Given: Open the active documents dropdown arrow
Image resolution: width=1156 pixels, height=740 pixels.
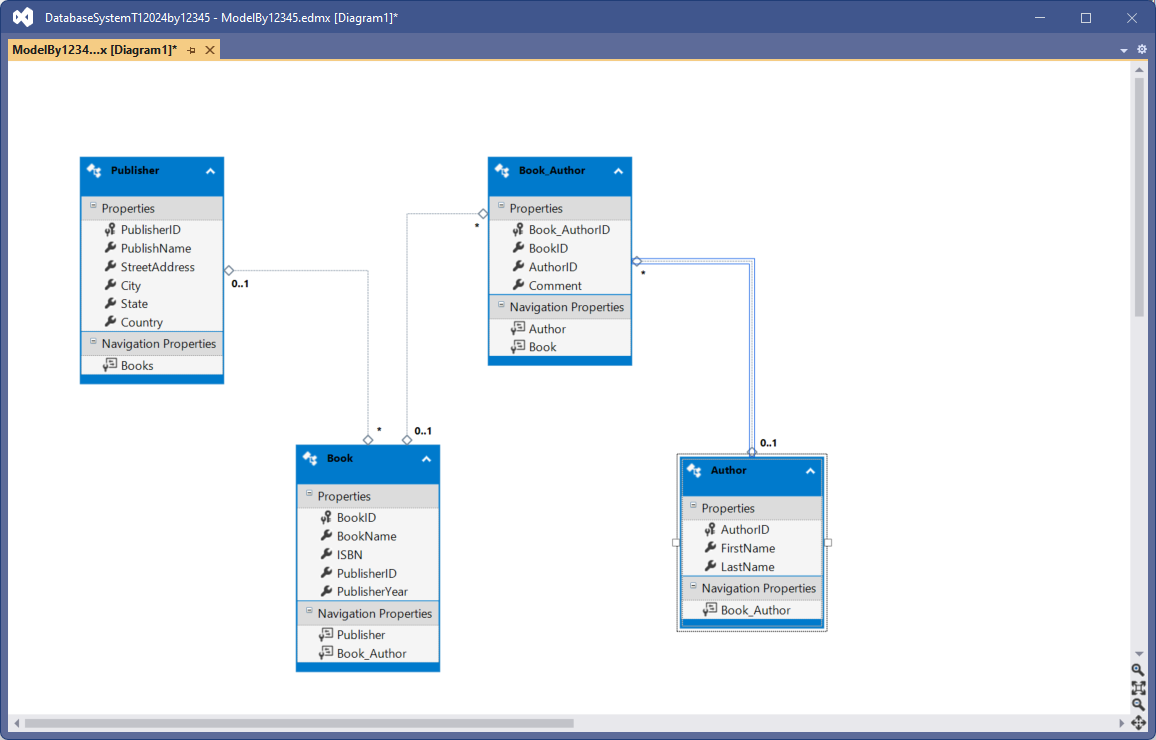Looking at the screenshot, I should [x=1124, y=50].
